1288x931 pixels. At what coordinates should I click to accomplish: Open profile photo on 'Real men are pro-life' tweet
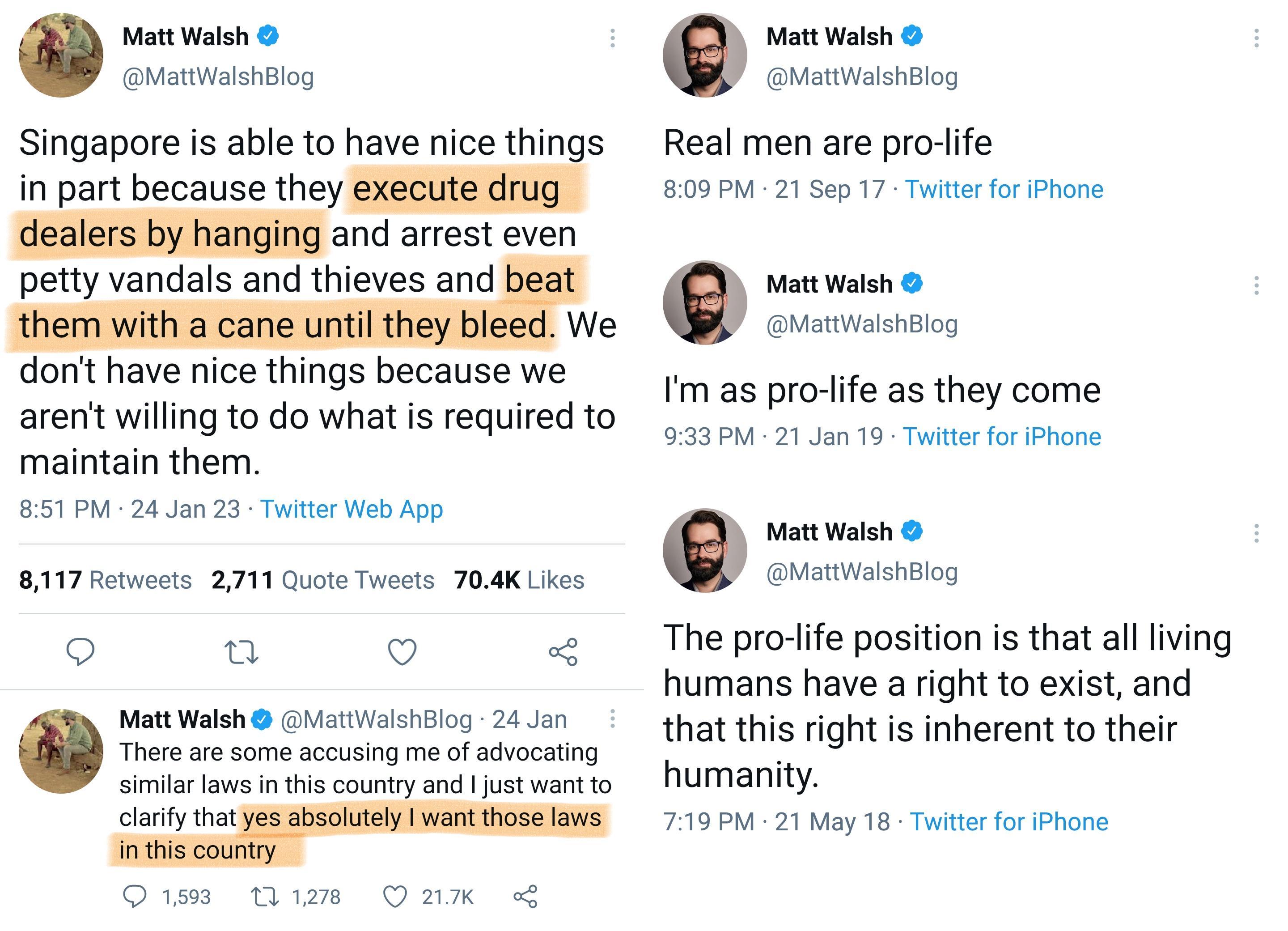pos(705,55)
